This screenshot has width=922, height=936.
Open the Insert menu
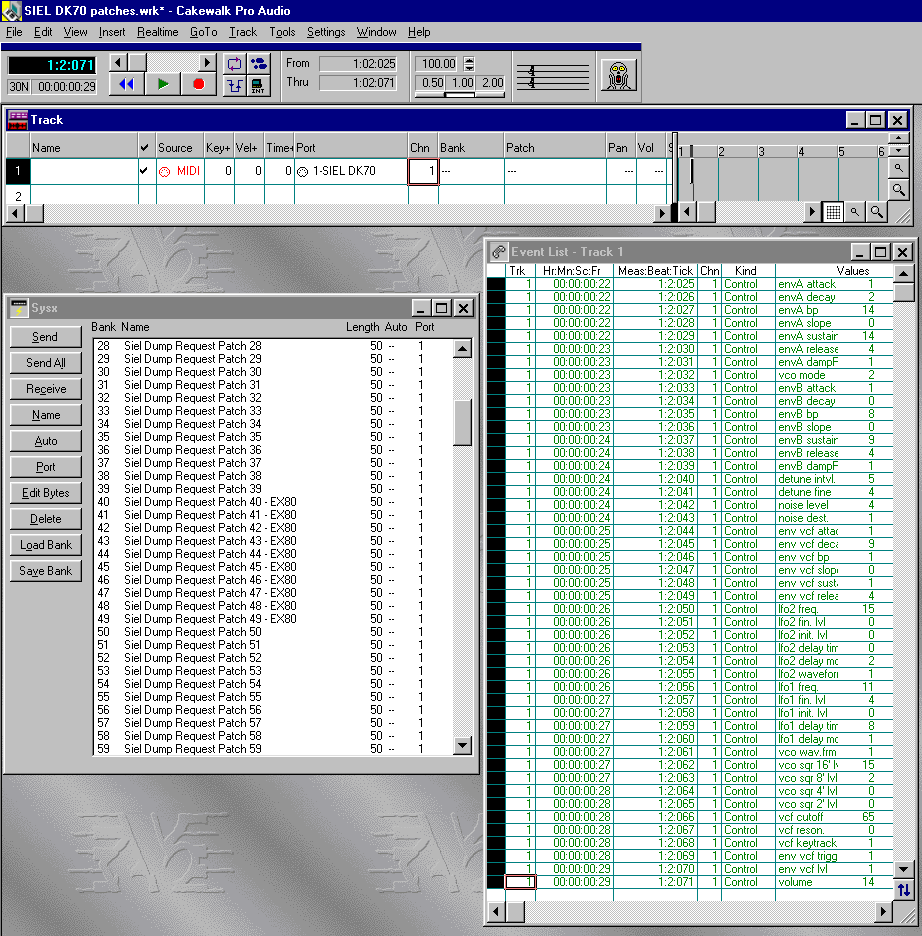tap(112, 32)
